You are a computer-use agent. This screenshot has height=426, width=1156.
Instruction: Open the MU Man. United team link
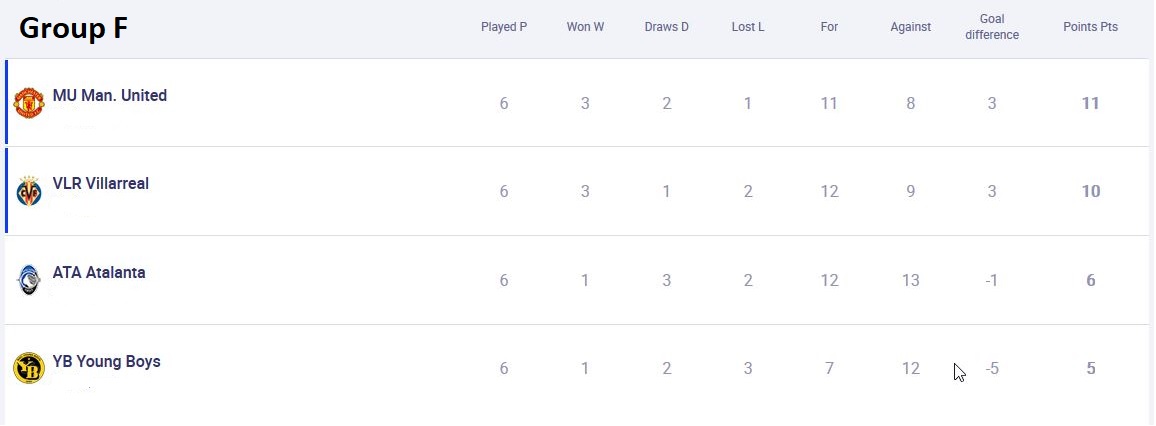pyautogui.click(x=110, y=95)
